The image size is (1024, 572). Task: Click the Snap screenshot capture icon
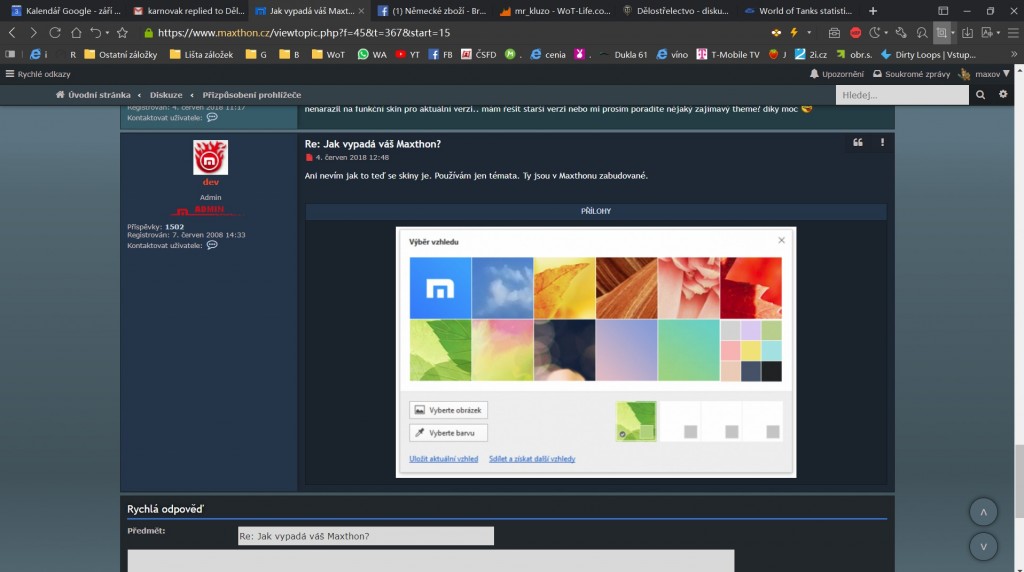click(942, 33)
